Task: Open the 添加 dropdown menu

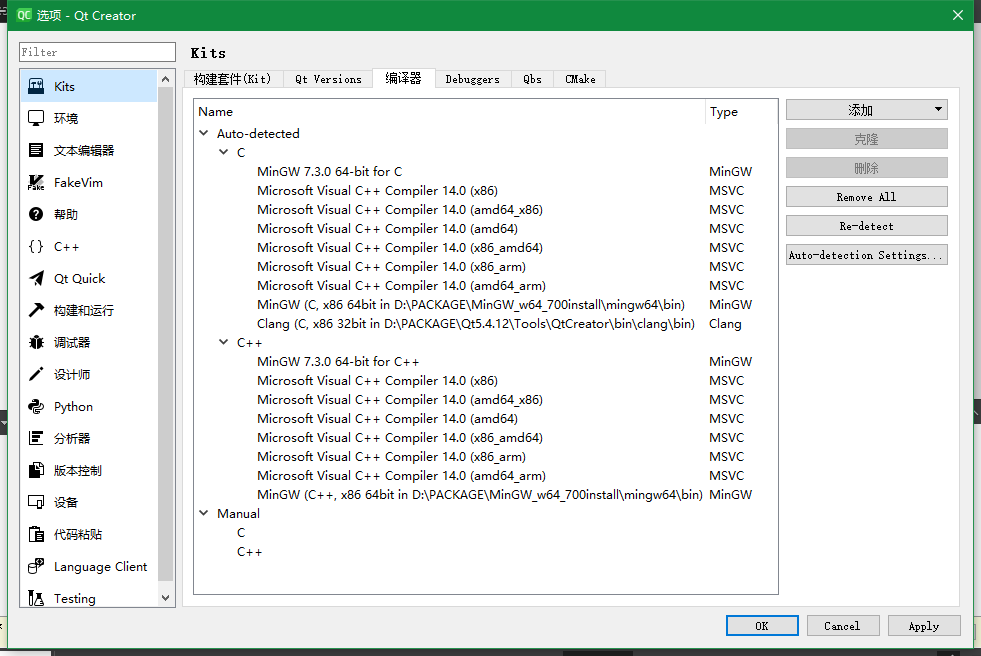Action: [866, 109]
